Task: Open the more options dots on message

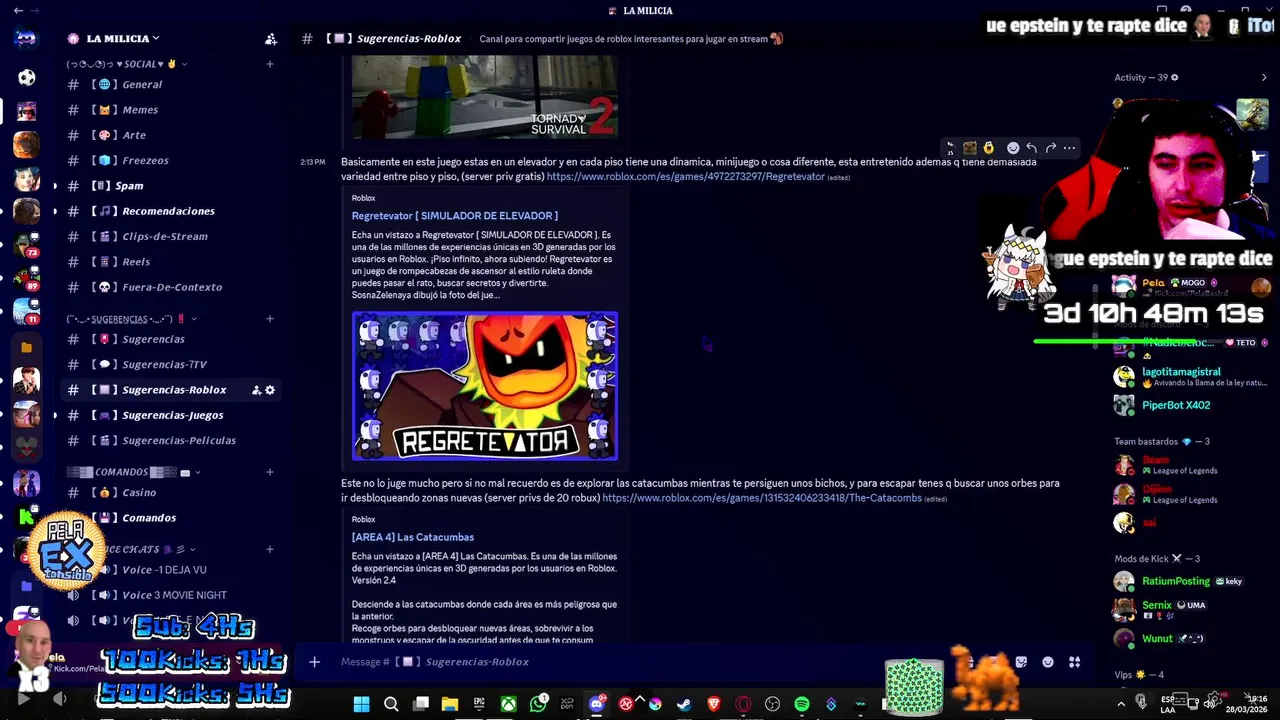Action: coord(1069,148)
